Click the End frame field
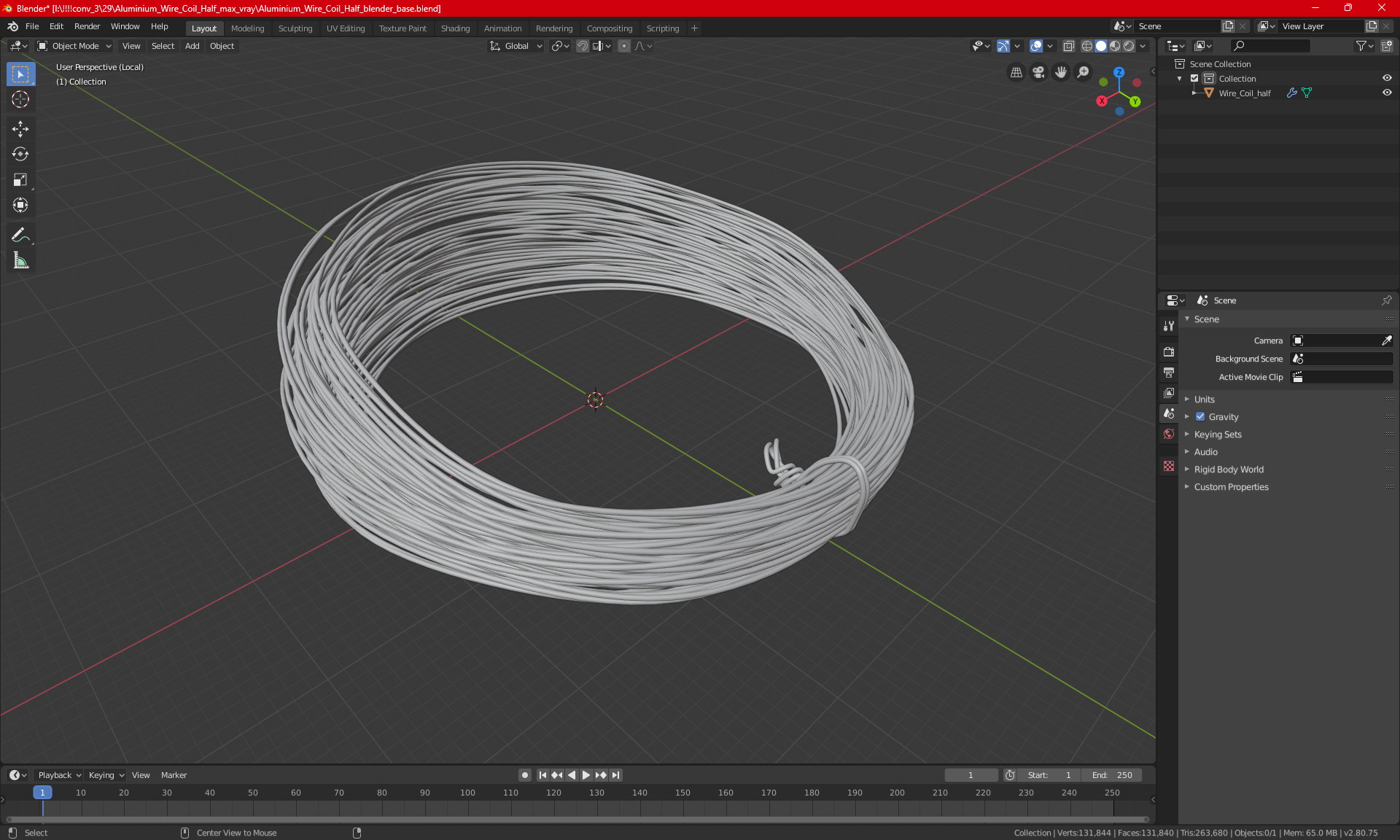This screenshot has height=840, width=1400. click(x=1112, y=775)
